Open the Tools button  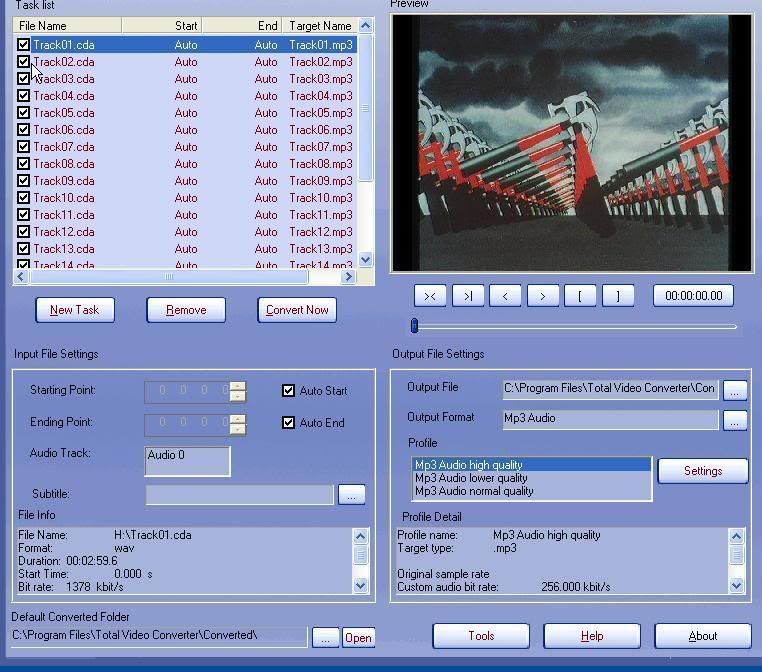click(x=481, y=636)
